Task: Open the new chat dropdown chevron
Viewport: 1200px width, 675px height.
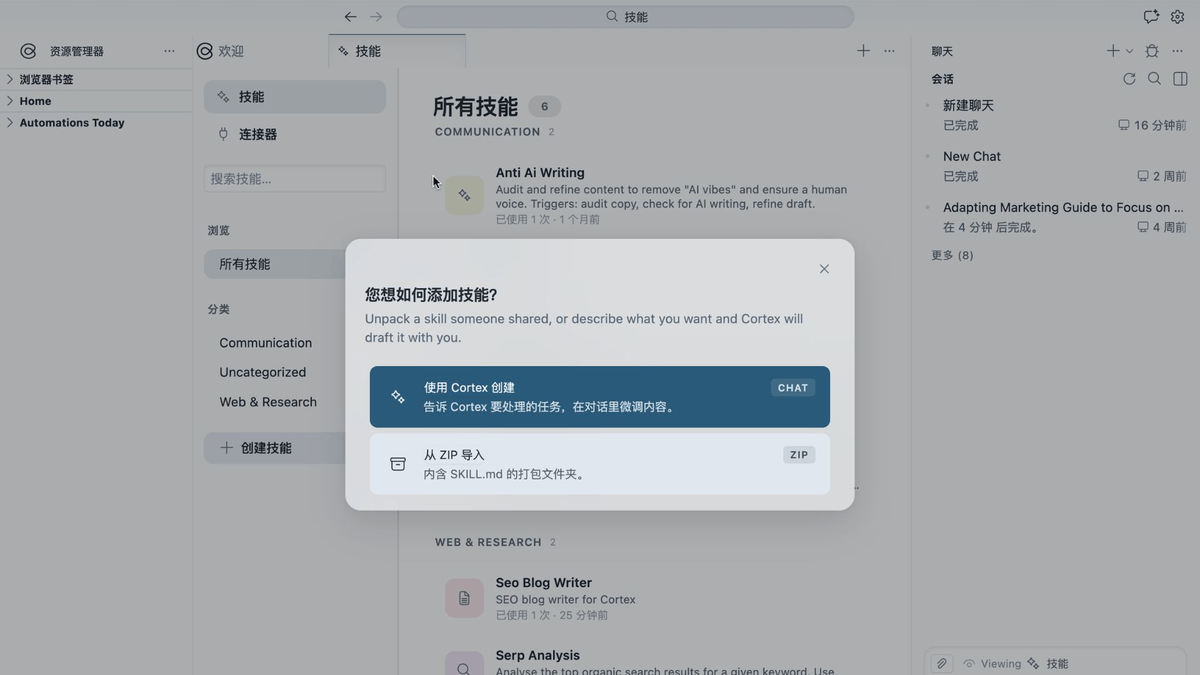Action: pos(1130,51)
